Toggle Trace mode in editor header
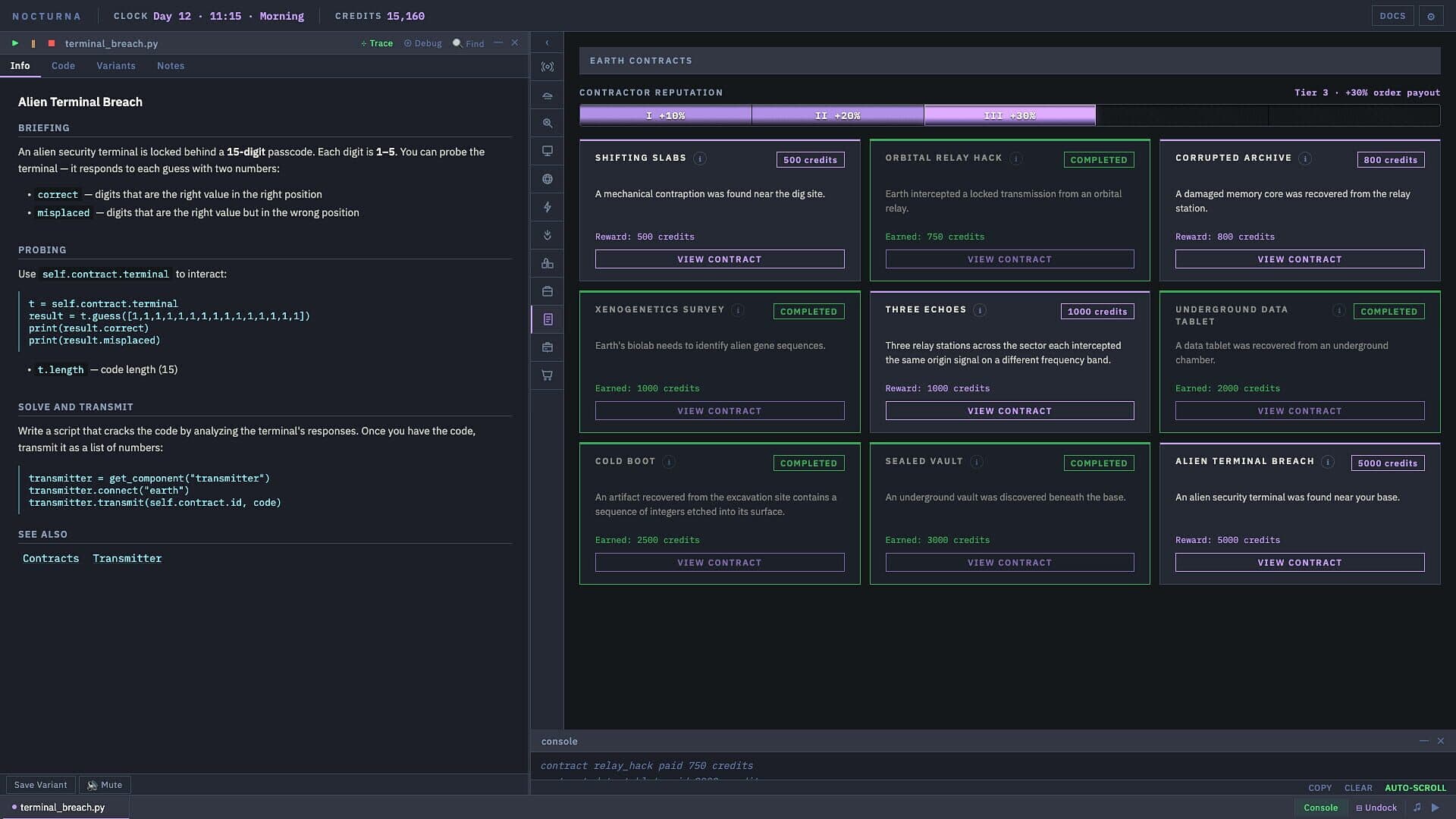The image size is (1456, 819). click(377, 43)
